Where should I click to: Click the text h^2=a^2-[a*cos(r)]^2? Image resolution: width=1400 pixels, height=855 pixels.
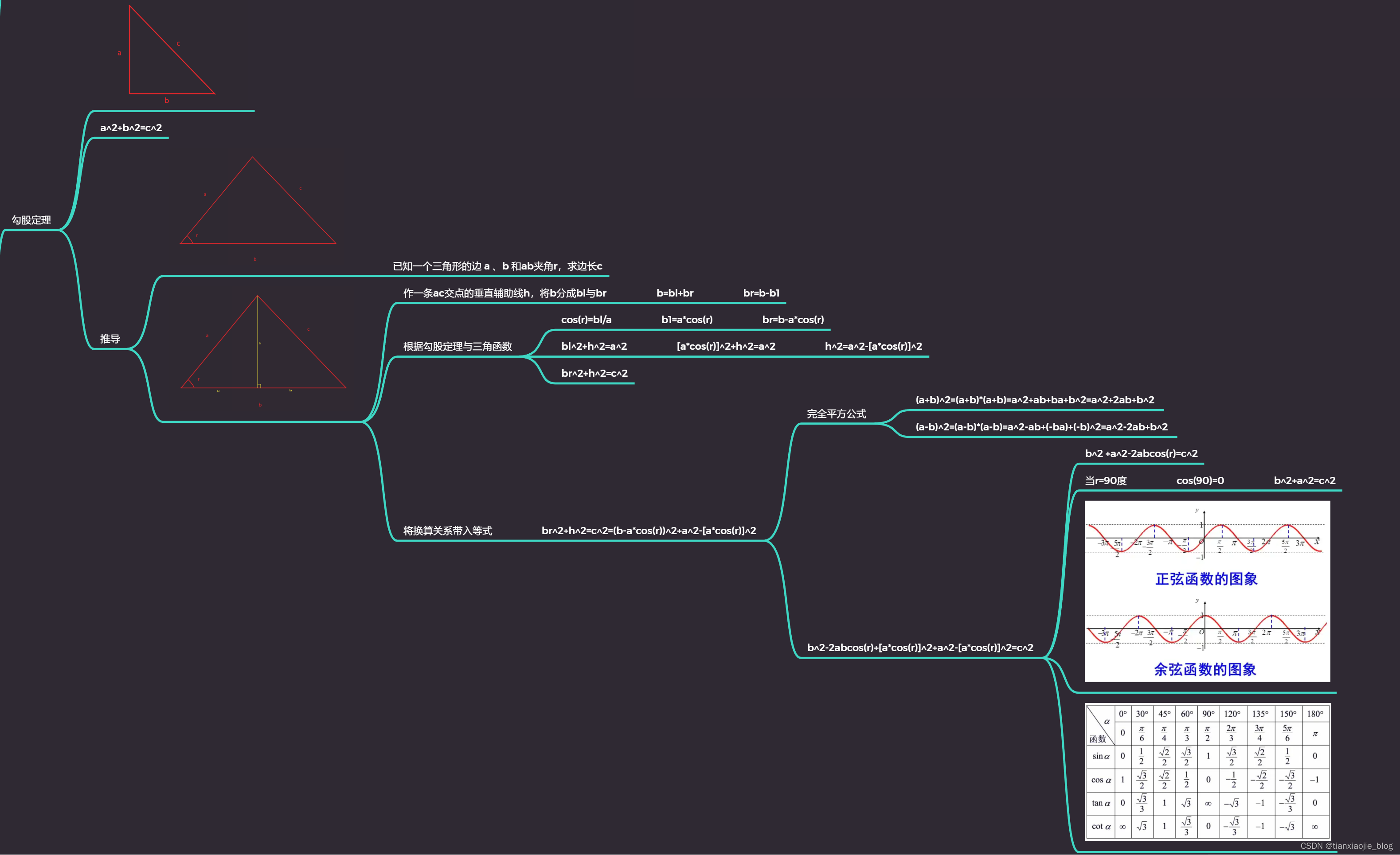pyautogui.click(x=874, y=347)
